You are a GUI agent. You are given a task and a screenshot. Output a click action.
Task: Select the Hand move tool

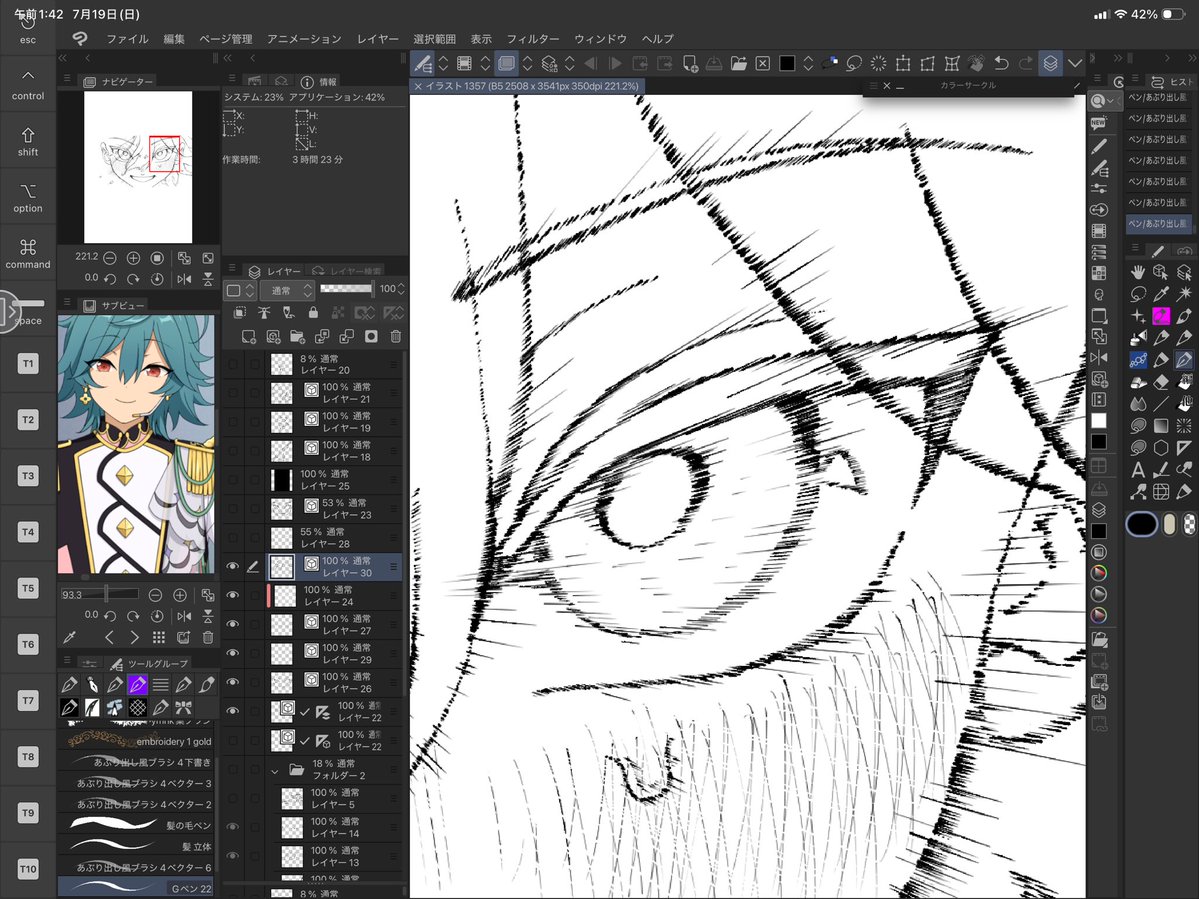pos(1138,272)
